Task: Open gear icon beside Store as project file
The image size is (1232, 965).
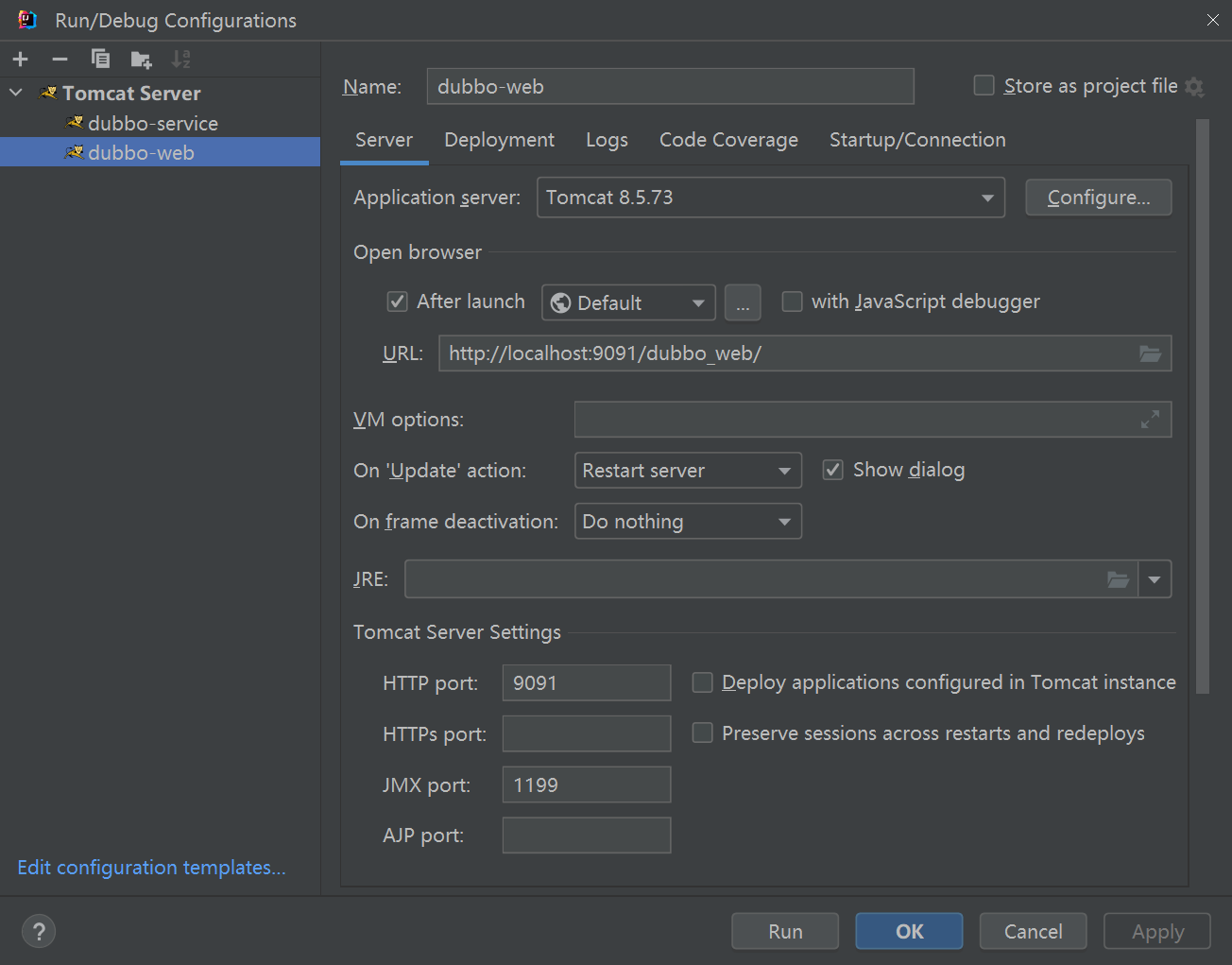Action: tap(1194, 87)
